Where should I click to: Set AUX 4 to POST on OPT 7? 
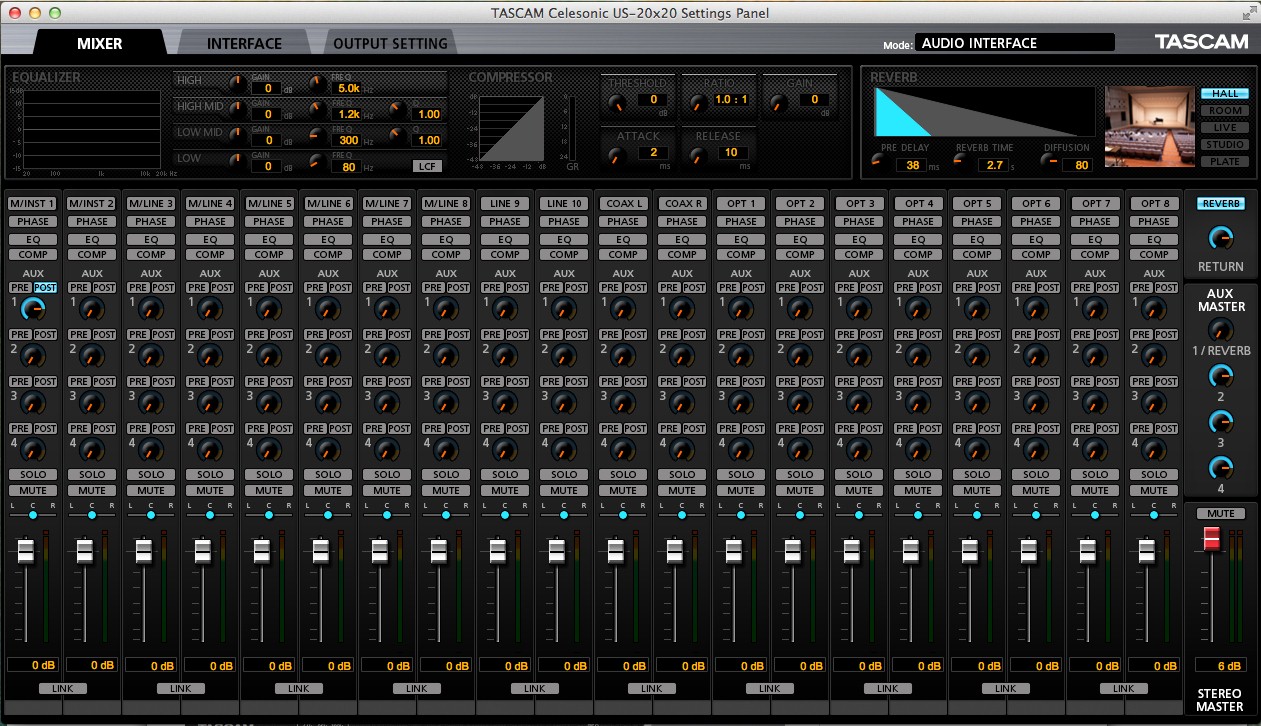click(1107, 428)
